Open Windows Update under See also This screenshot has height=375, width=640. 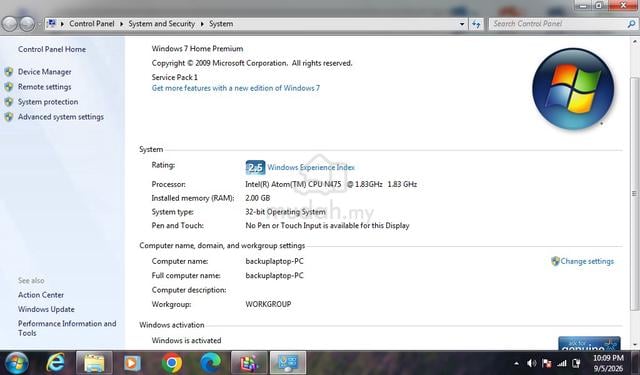(x=46, y=309)
